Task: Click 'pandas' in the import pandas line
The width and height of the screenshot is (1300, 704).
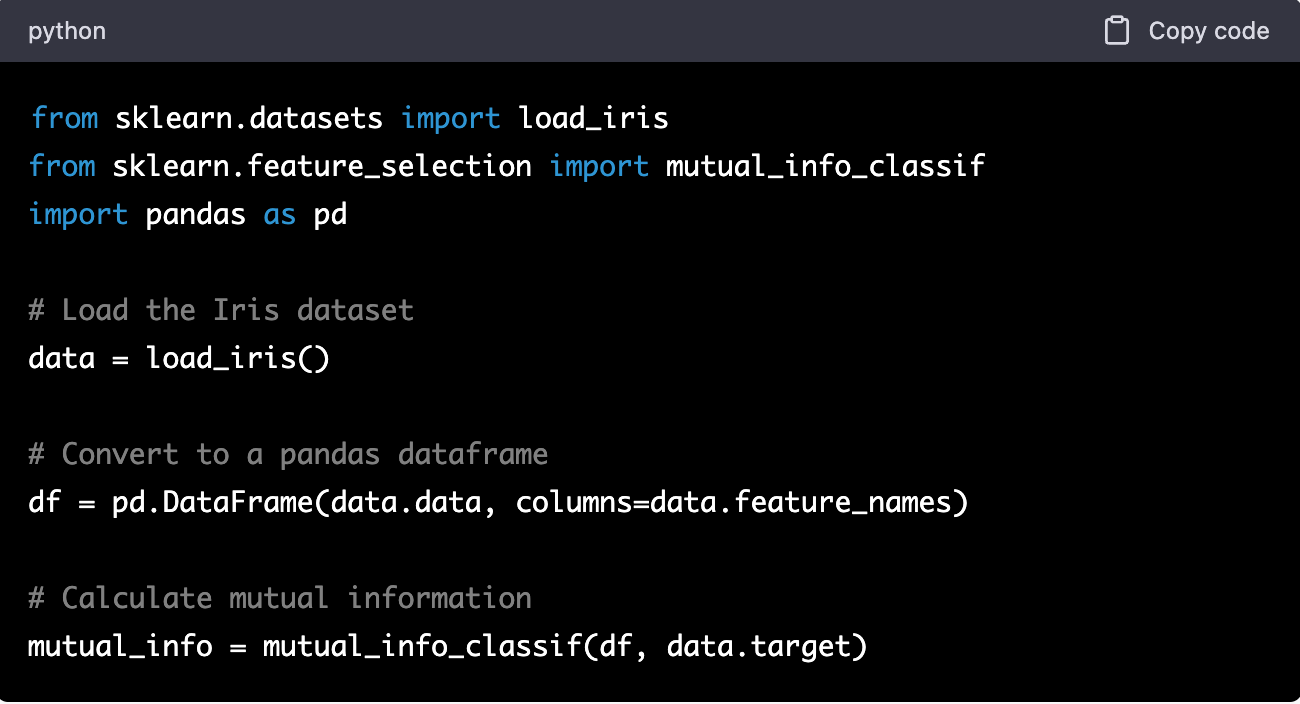Action: click(x=196, y=214)
